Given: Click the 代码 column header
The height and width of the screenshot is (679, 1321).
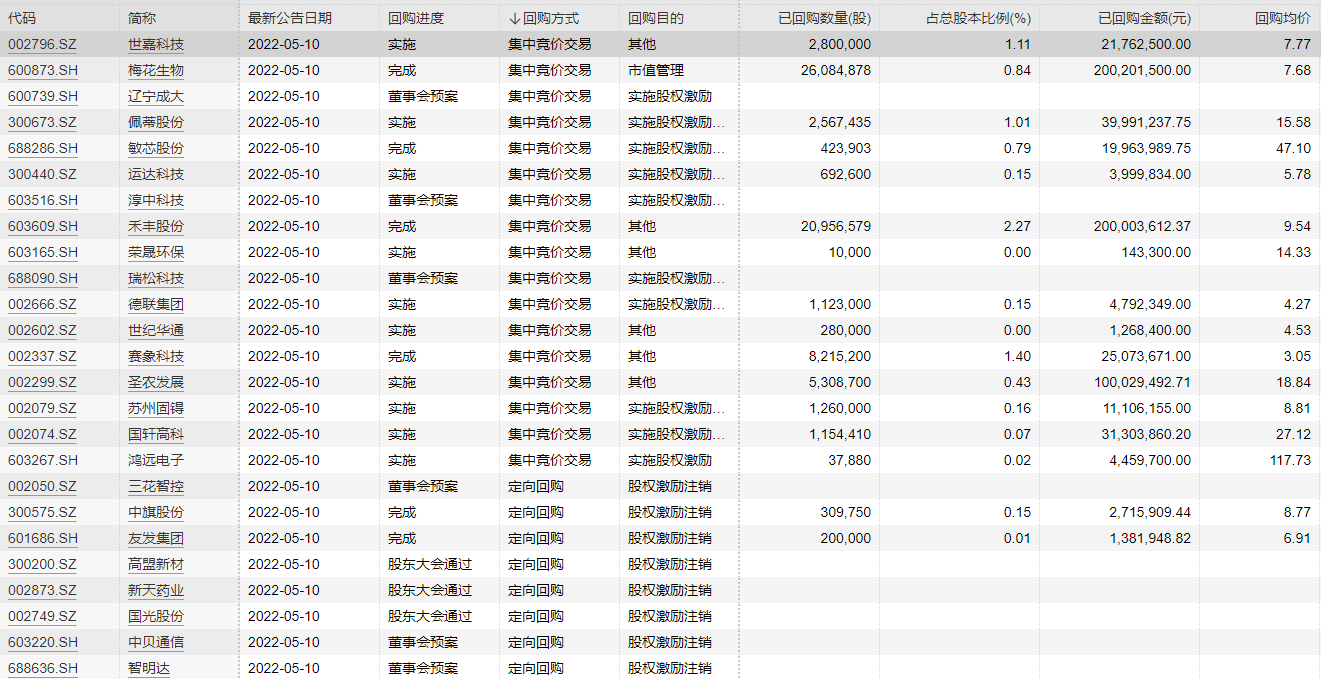Looking at the screenshot, I should point(22,18).
